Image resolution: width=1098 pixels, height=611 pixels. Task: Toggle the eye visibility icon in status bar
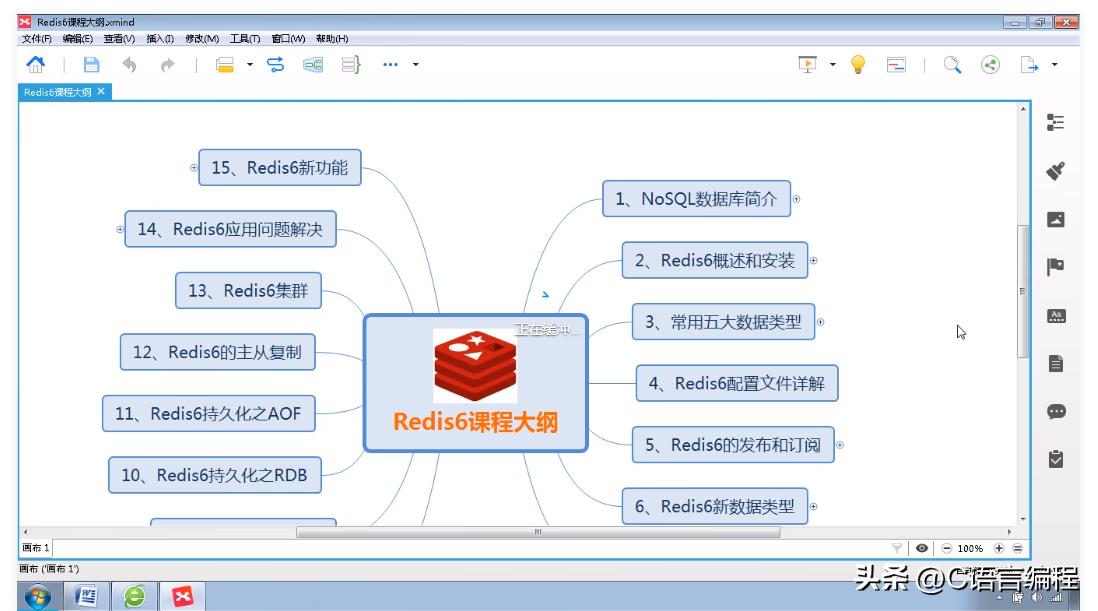pos(922,548)
